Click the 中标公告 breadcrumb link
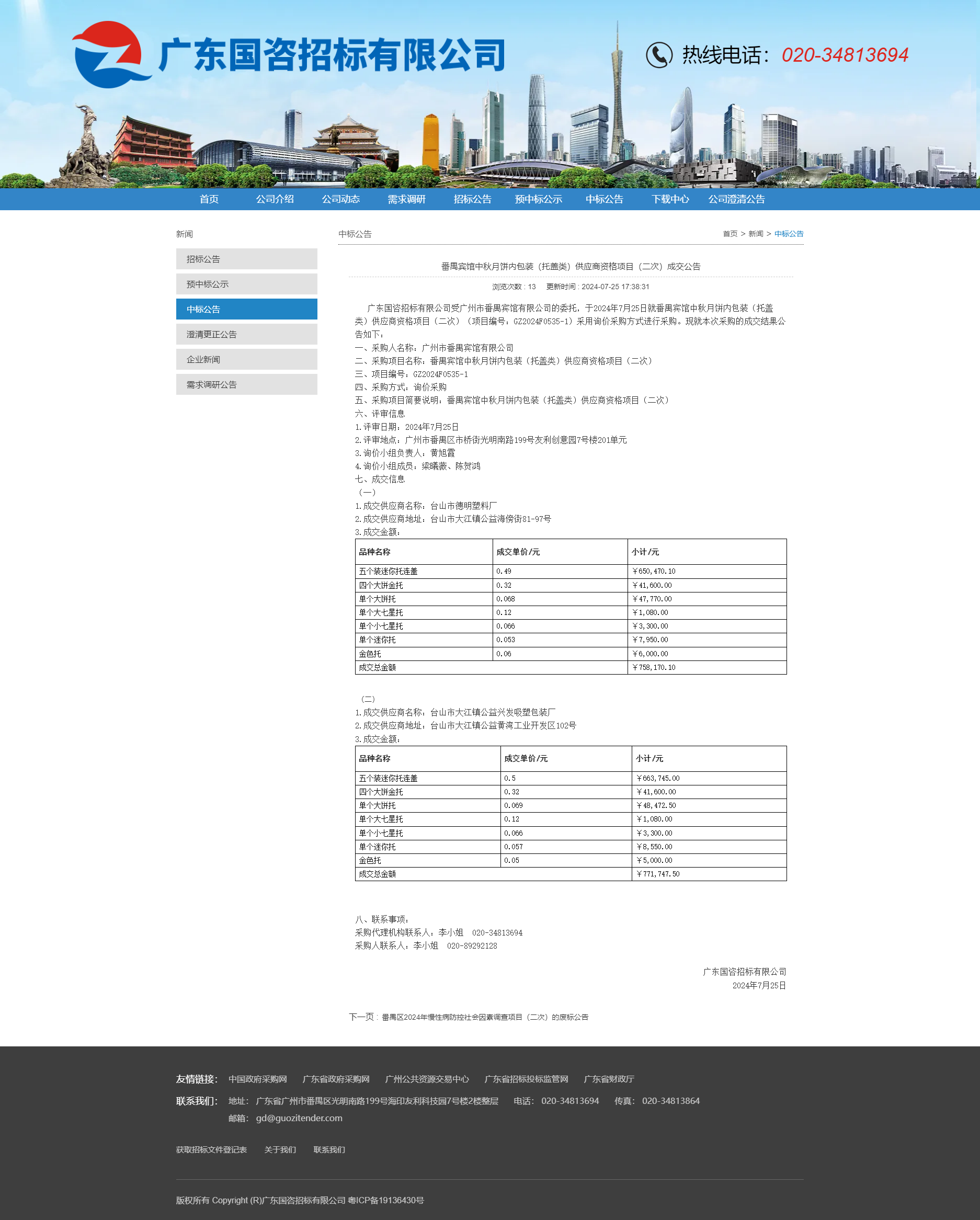The width and height of the screenshot is (980, 1220). [x=789, y=234]
